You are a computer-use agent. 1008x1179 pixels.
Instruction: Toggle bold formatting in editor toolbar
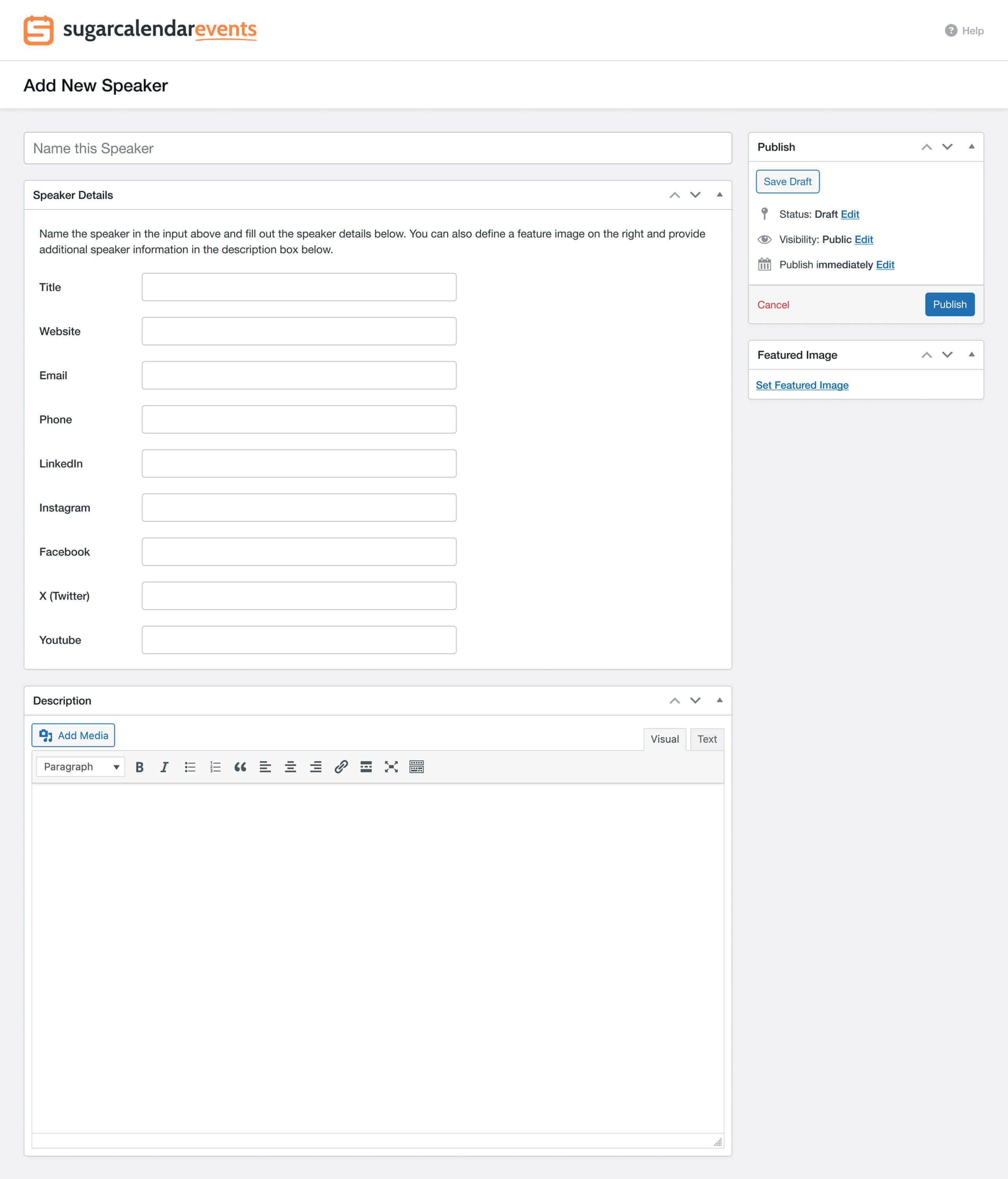tap(139, 767)
